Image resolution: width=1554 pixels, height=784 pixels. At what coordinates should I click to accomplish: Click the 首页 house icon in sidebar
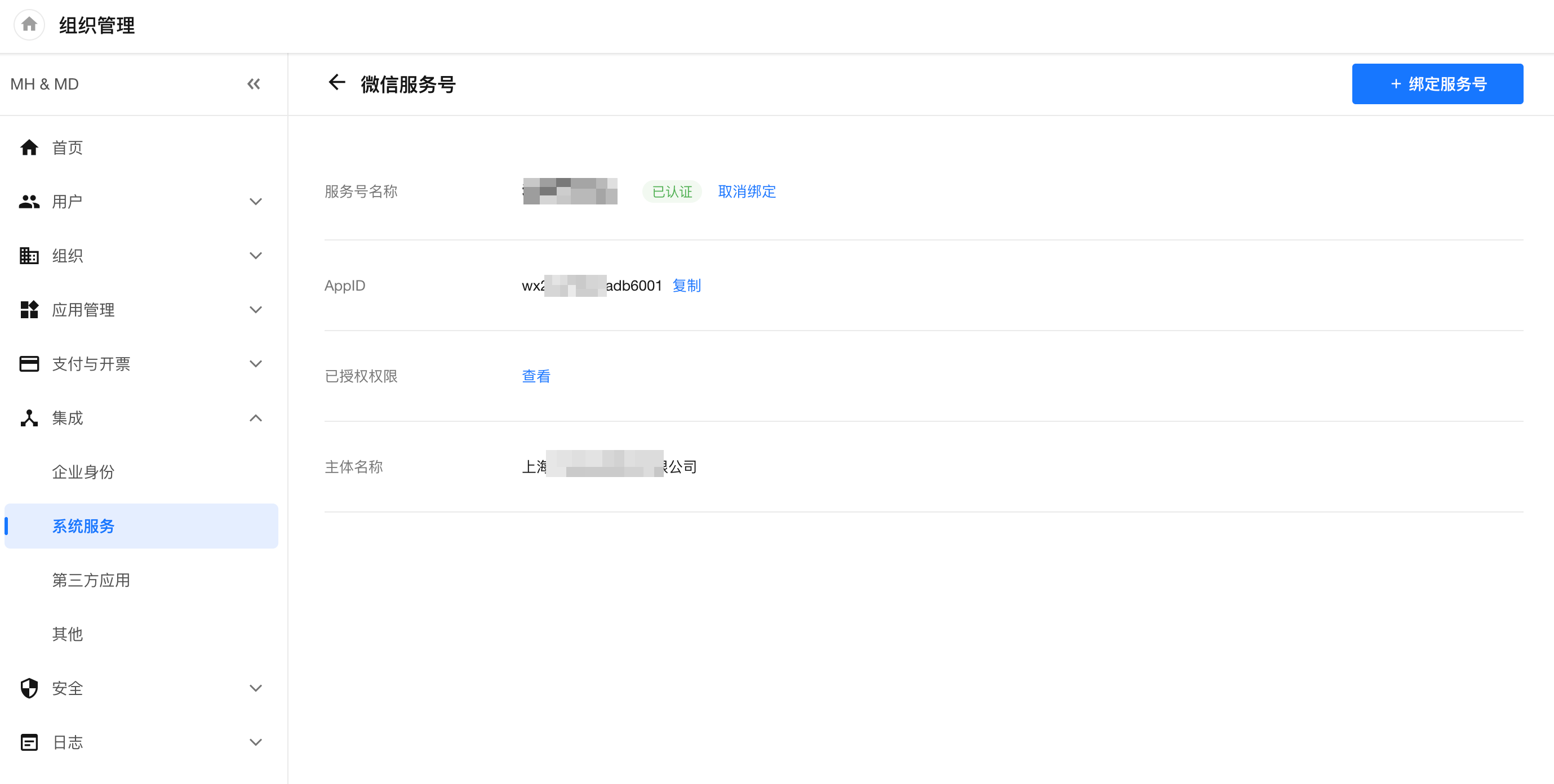(x=29, y=148)
